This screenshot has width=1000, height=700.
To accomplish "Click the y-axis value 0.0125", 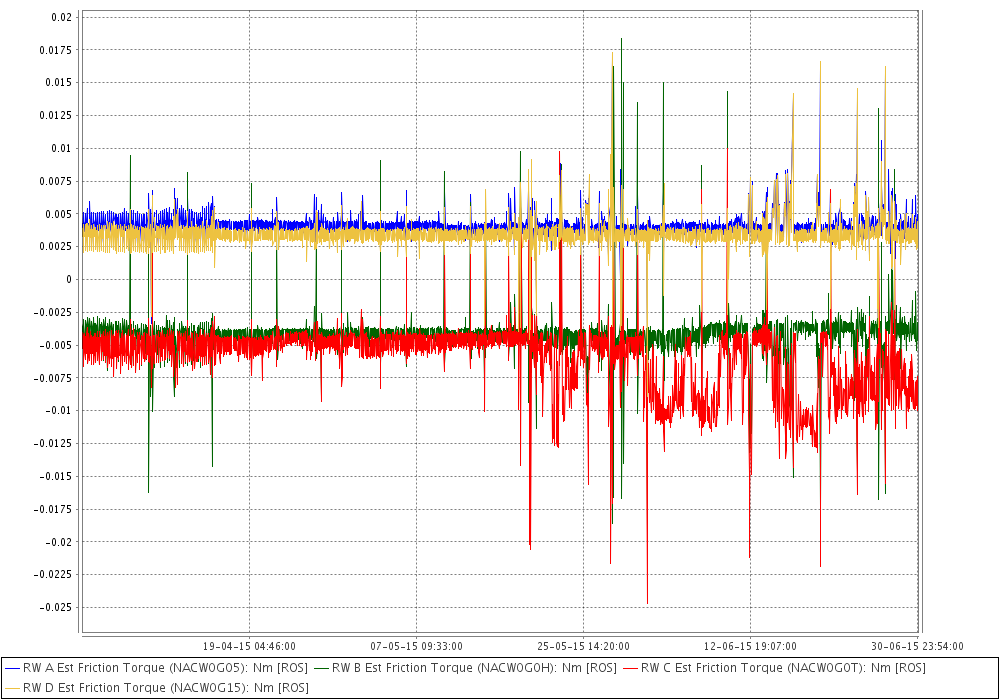I will point(56,115).
